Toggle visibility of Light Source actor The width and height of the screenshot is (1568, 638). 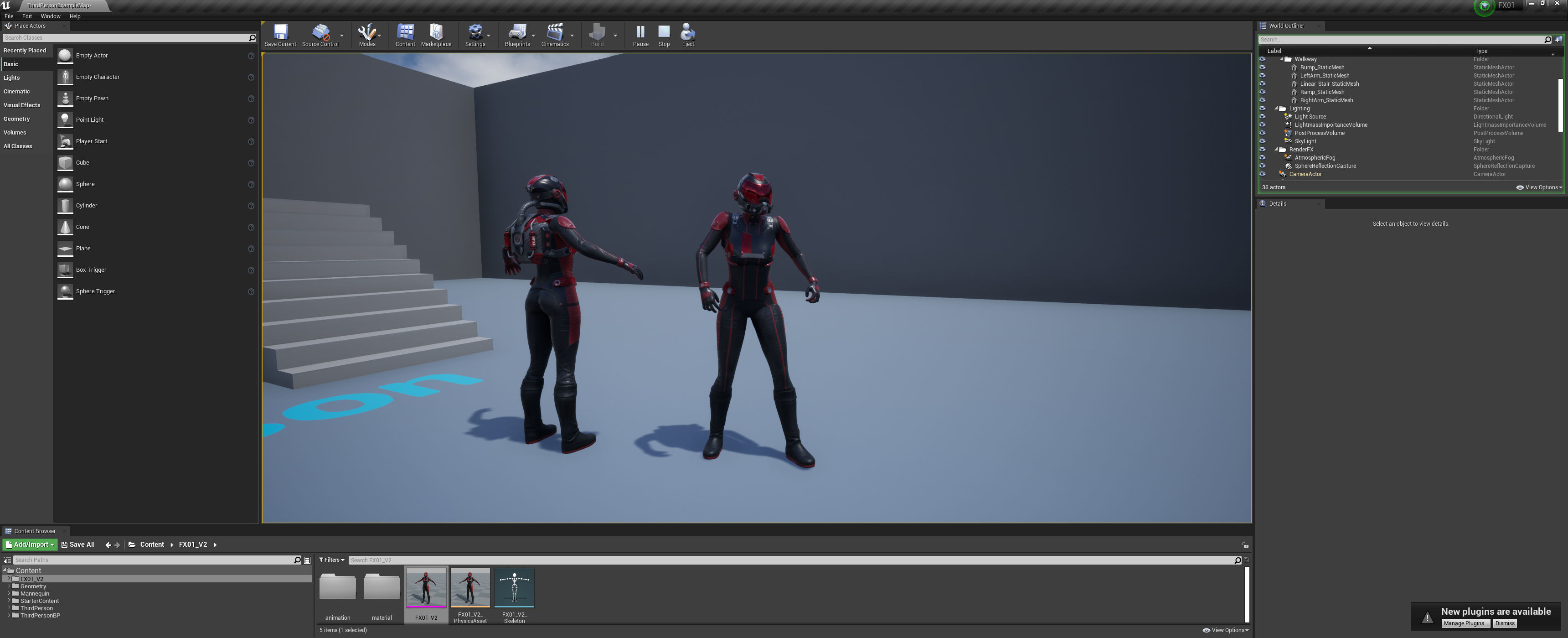(x=1262, y=117)
